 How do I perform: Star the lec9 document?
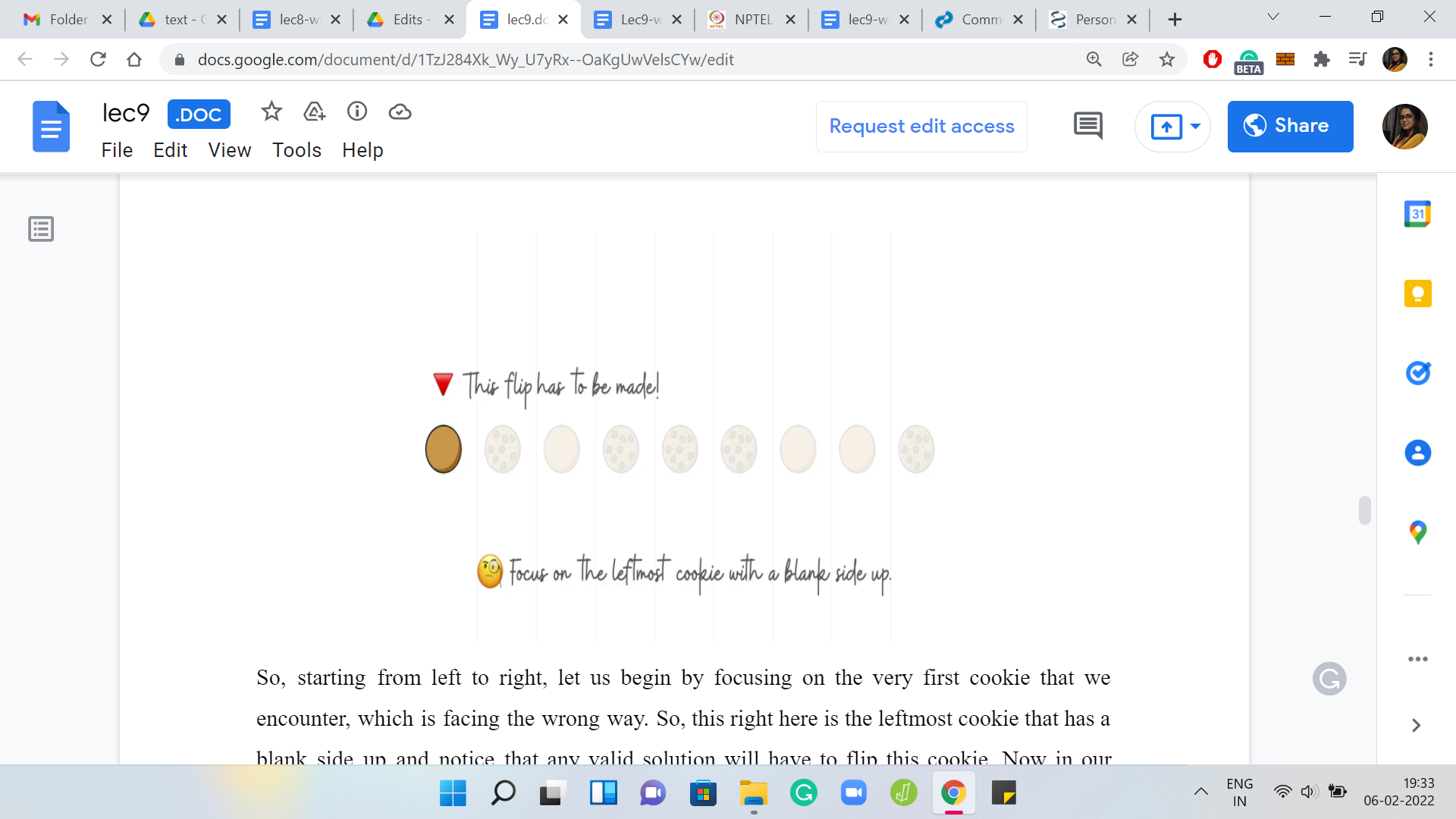271,112
